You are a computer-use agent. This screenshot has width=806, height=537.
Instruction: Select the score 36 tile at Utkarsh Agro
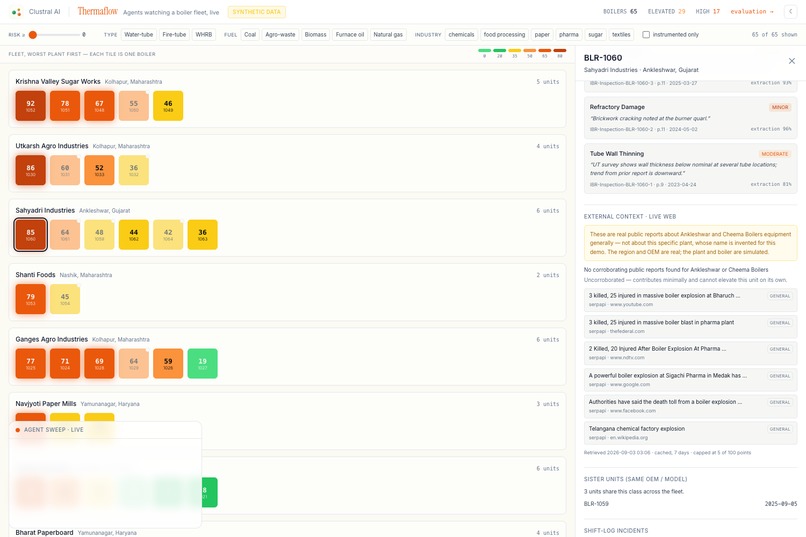pyautogui.click(x=134, y=170)
